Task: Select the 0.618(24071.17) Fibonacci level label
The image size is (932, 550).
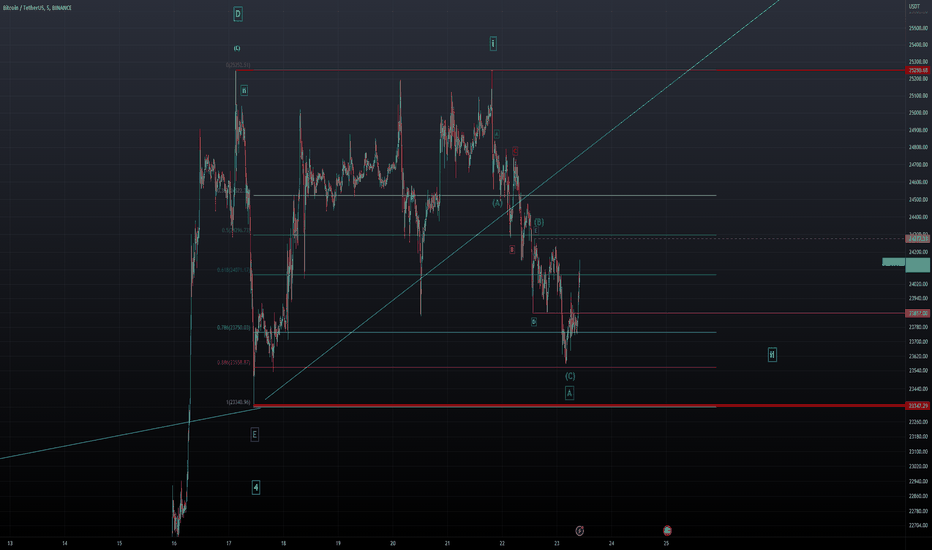Action: point(234,270)
